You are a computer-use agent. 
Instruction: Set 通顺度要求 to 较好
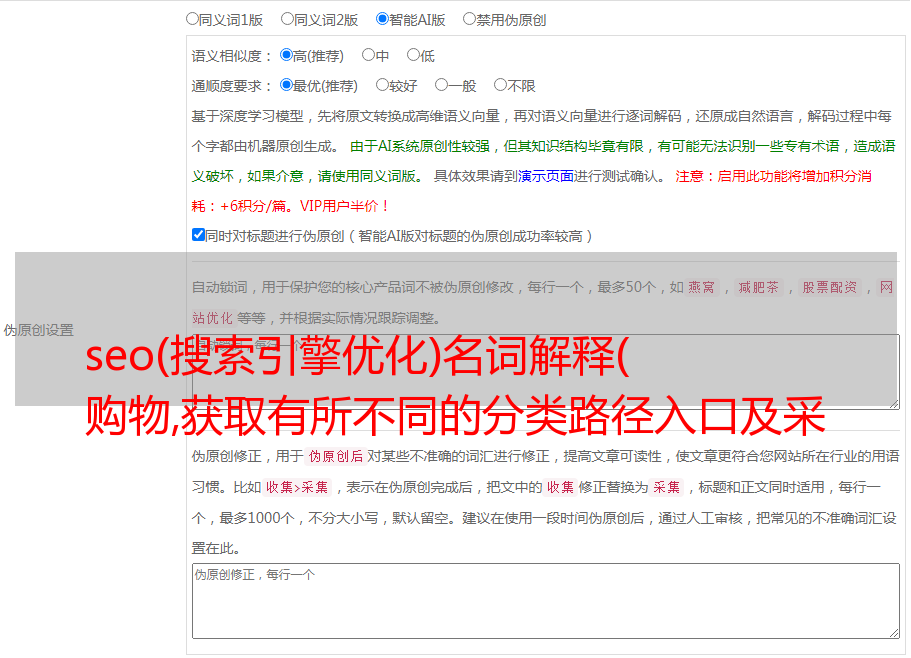(x=382, y=85)
